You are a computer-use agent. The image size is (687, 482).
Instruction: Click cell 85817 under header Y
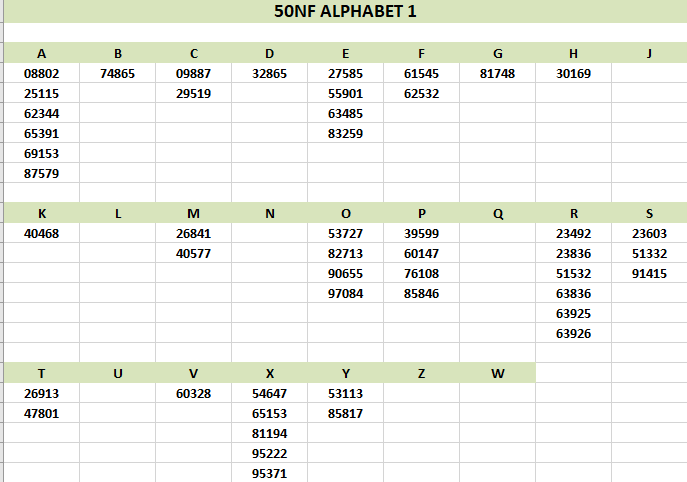point(345,413)
